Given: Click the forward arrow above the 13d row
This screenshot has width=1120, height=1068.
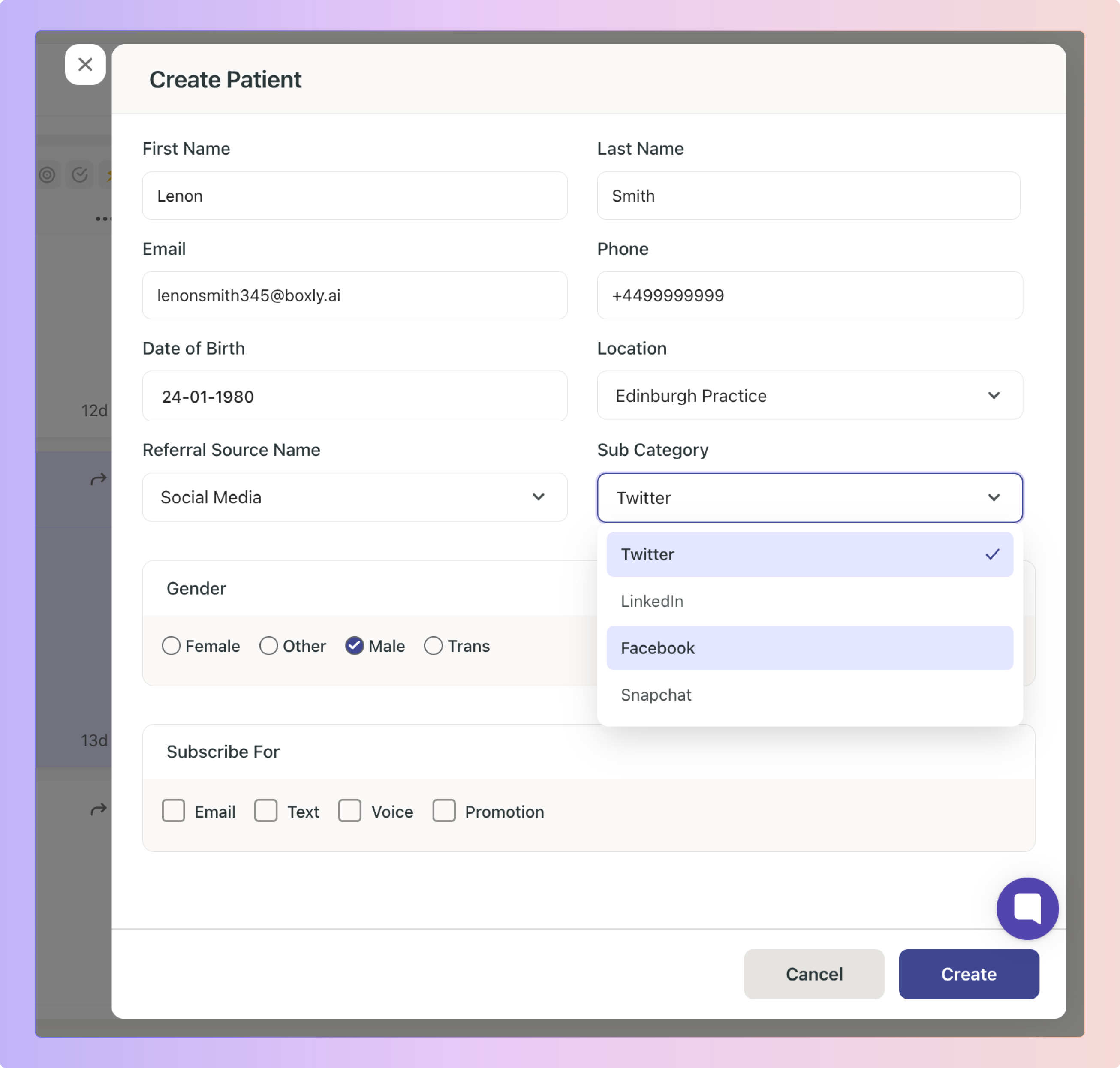Looking at the screenshot, I should tap(99, 479).
